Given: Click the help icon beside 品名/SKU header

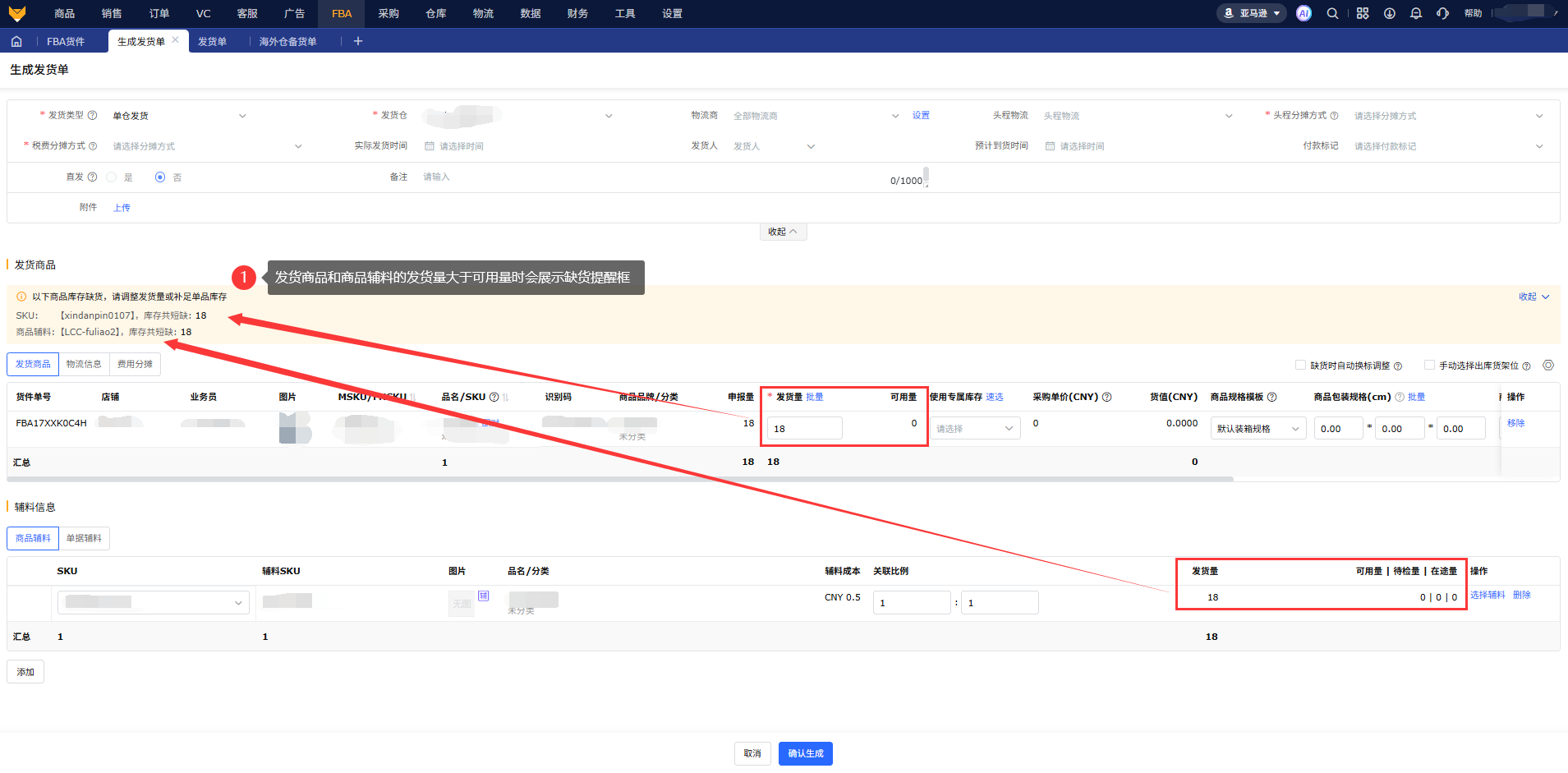Looking at the screenshot, I should (x=494, y=397).
